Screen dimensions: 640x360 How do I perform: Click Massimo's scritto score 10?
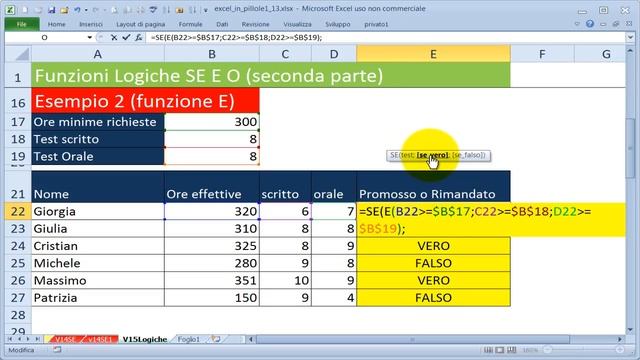coord(285,280)
